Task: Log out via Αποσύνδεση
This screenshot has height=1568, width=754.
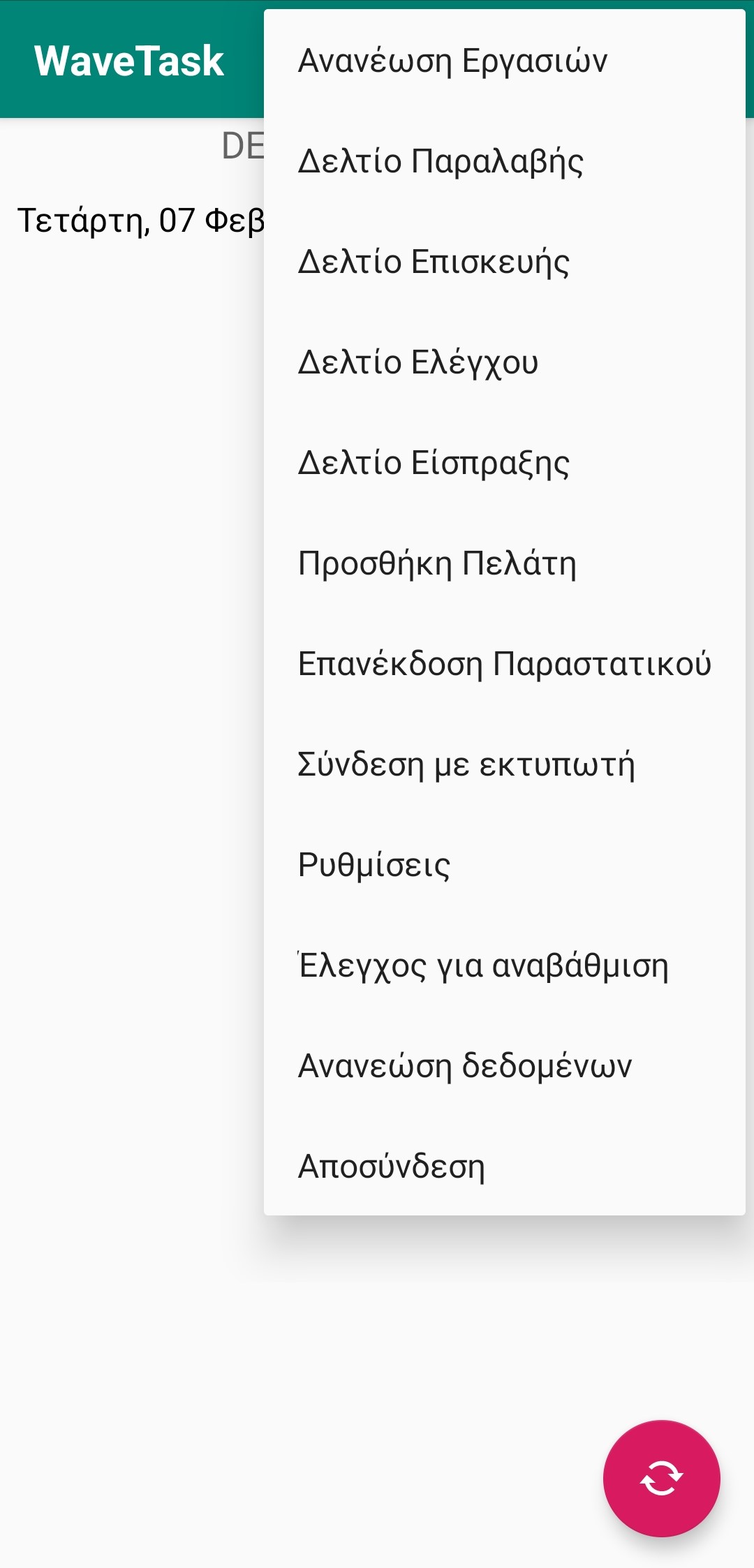Action: coord(391,1167)
